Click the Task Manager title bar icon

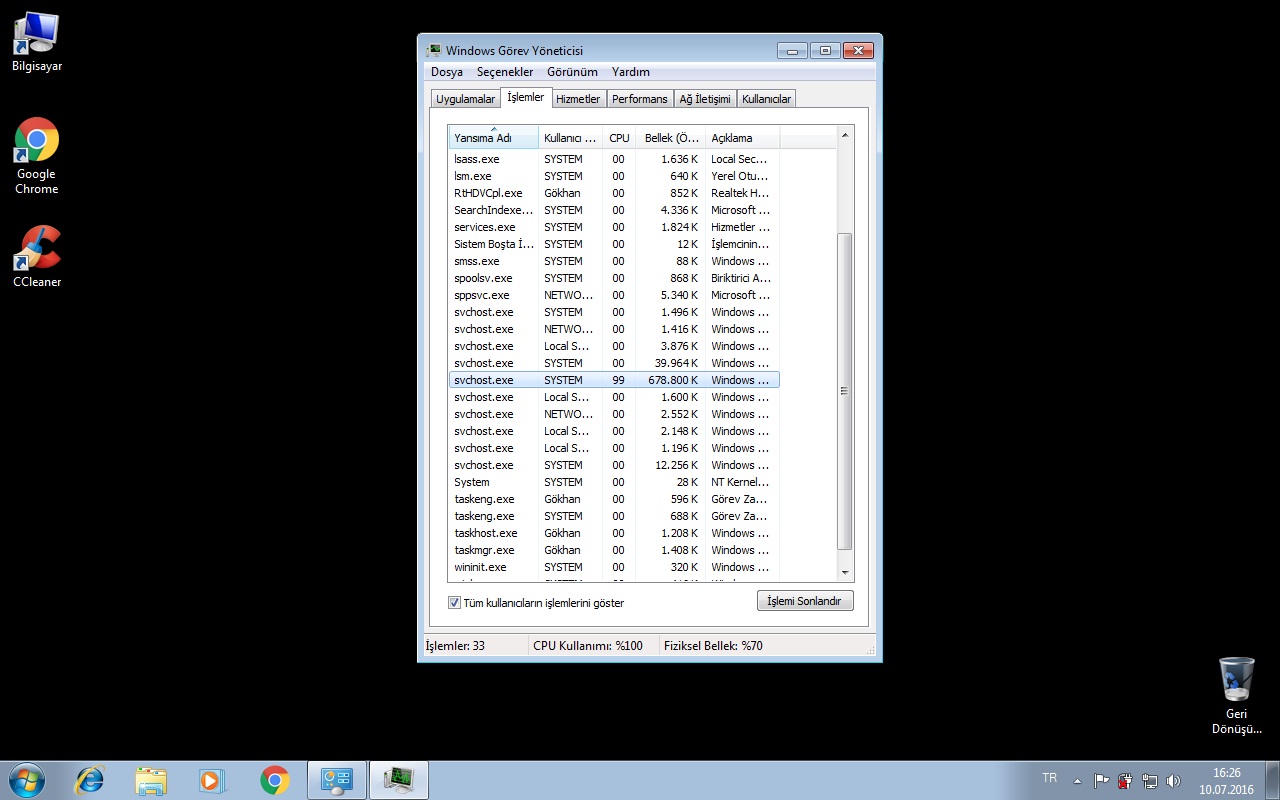[x=434, y=50]
